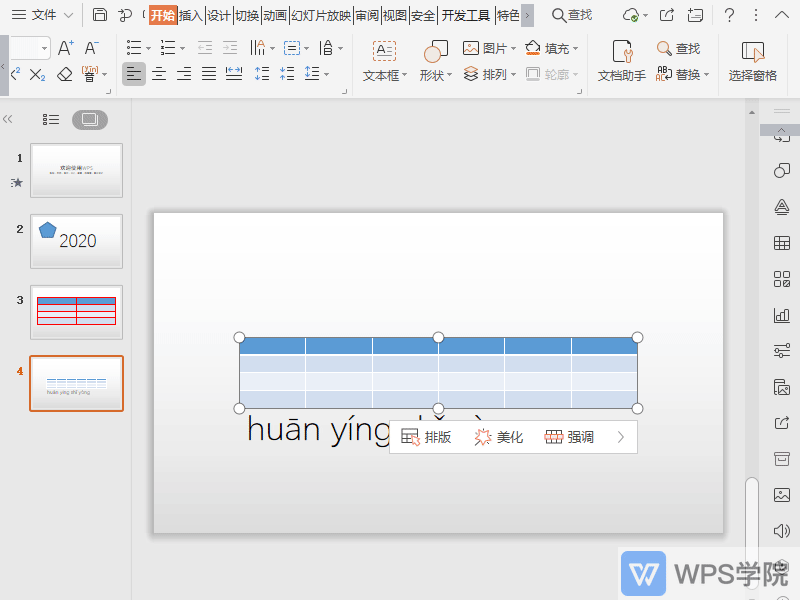This screenshot has height=600, width=800.
Task: Clear formatting with the eraser icon
Action: (65, 74)
